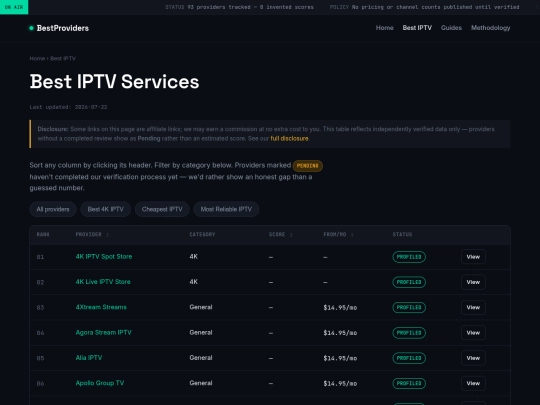Sort table by Score column header
540x405 pixels.
[x=280, y=235]
